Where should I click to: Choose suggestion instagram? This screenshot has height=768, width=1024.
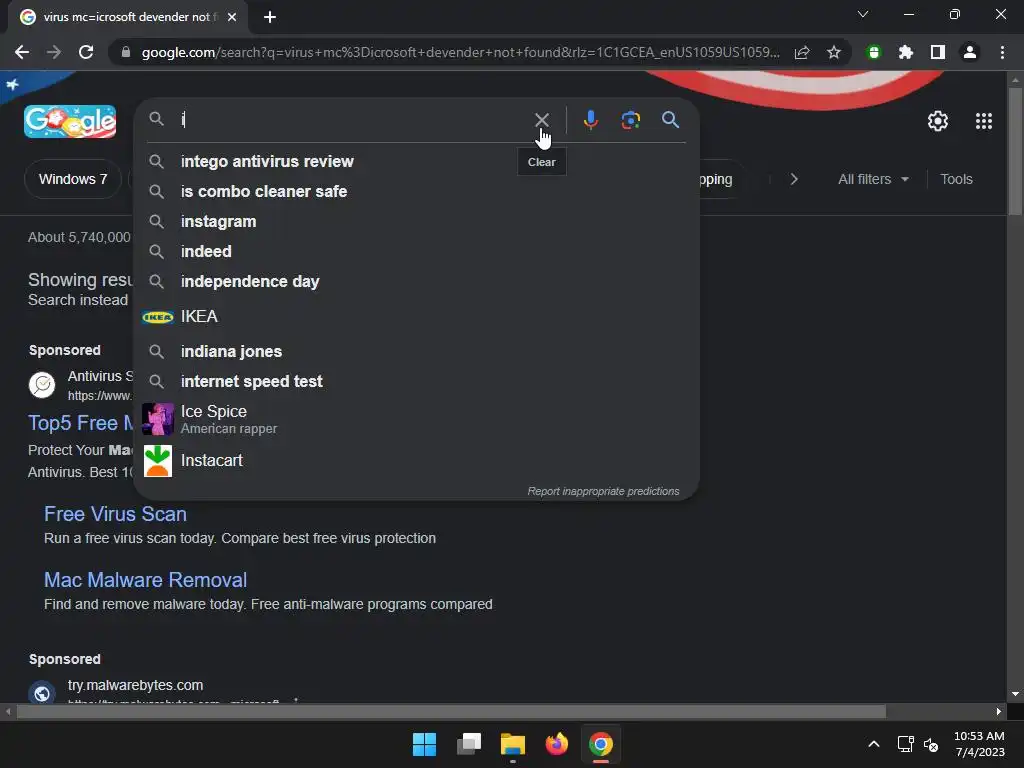coord(416,221)
